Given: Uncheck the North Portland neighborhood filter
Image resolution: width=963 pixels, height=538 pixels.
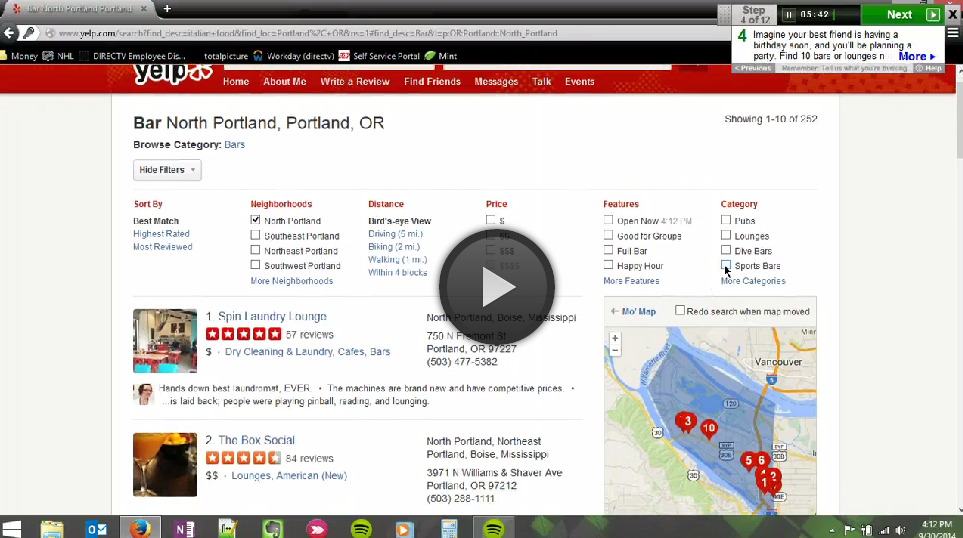Looking at the screenshot, I should coord(256,220).
